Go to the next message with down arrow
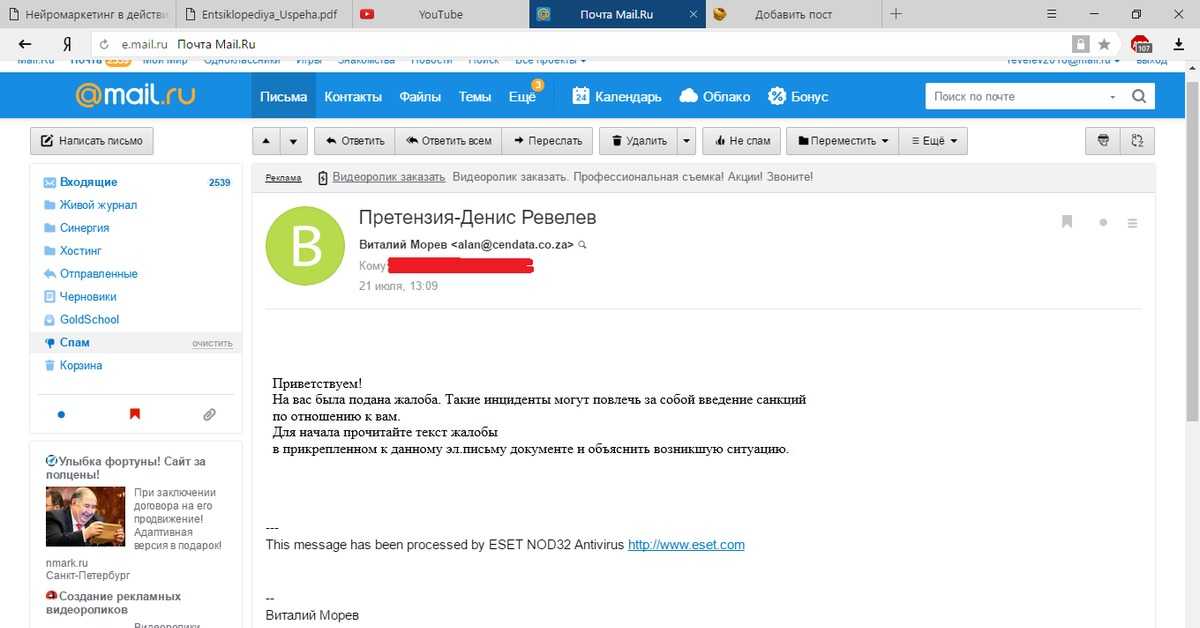The image size is (1200, 628). (293, 141)
